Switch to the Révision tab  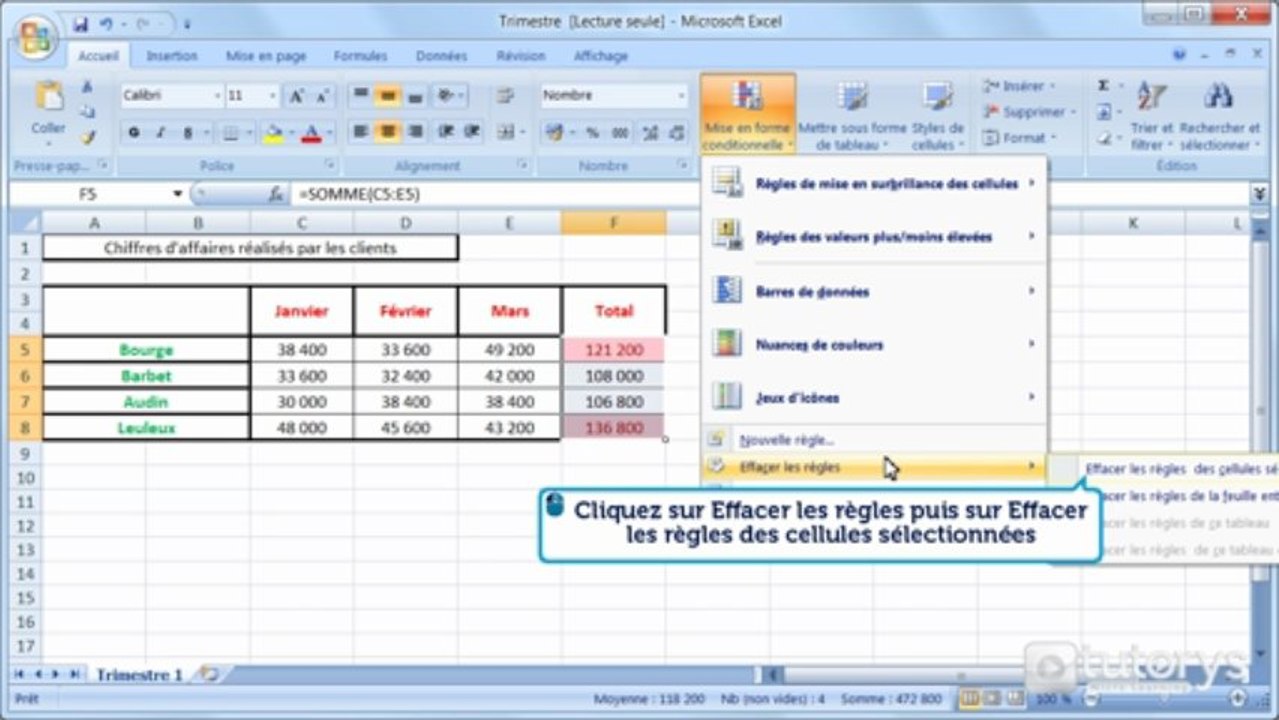tap(521, 56)
